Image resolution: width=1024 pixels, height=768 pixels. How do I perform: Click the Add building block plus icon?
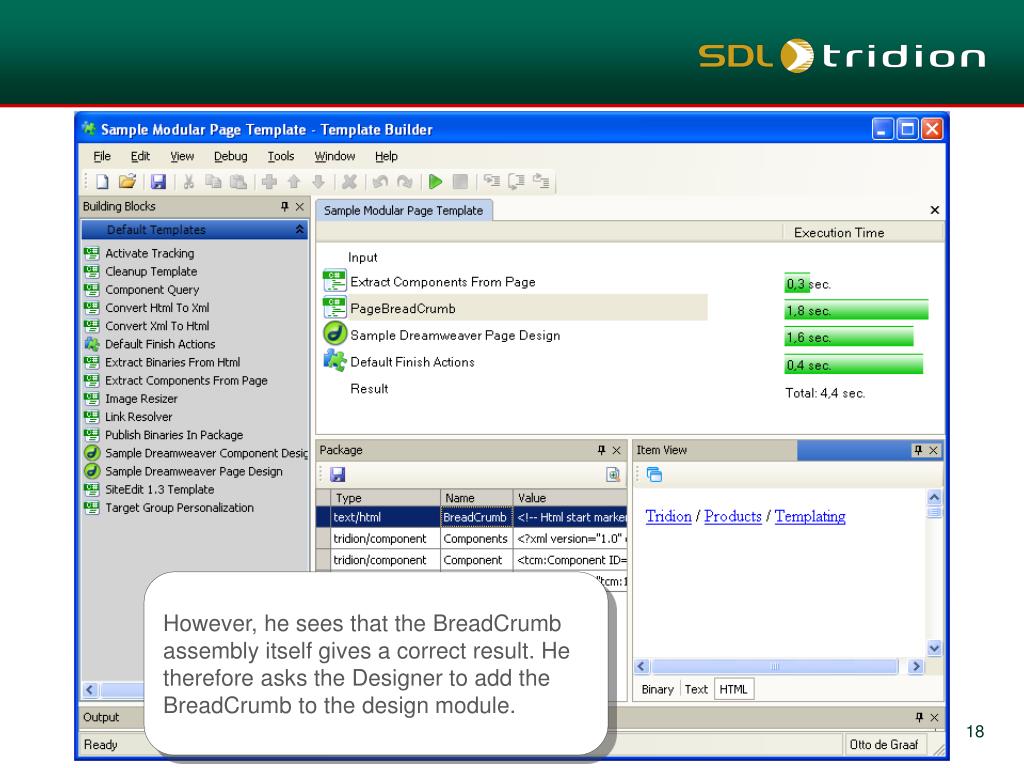point(269,182)
